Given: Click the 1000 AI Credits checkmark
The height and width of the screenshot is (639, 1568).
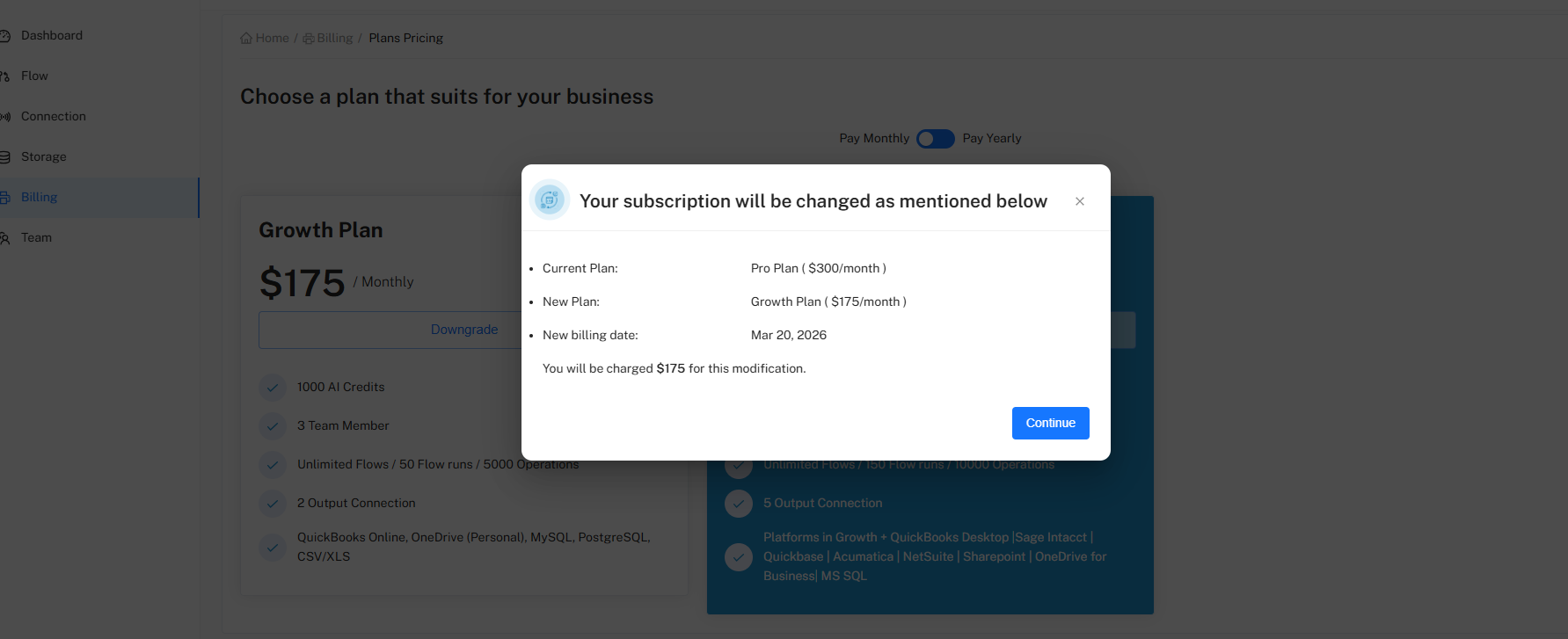Looking at the screenshot, I should coord(273,387).
